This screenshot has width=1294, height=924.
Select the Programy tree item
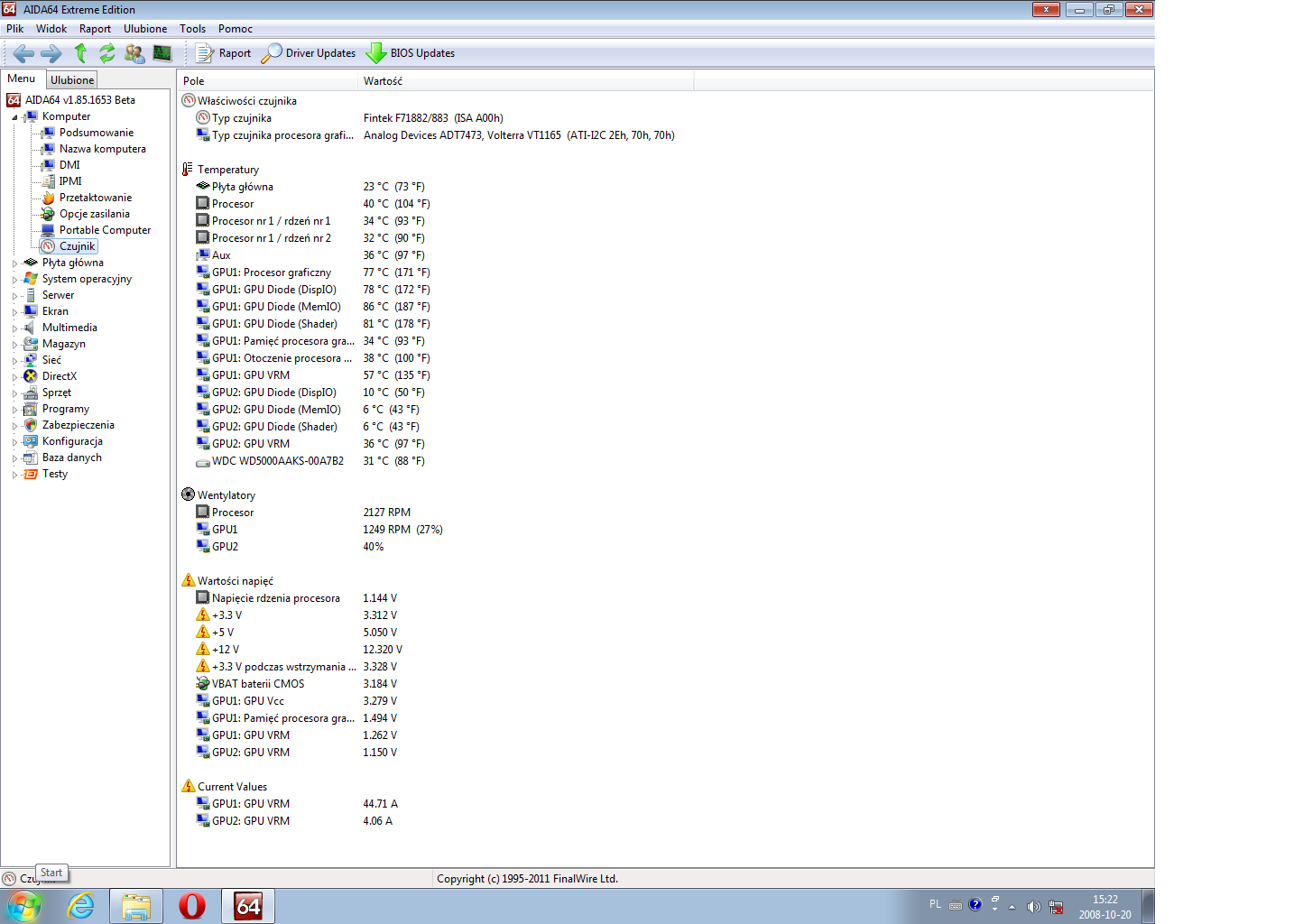(66, 409)
